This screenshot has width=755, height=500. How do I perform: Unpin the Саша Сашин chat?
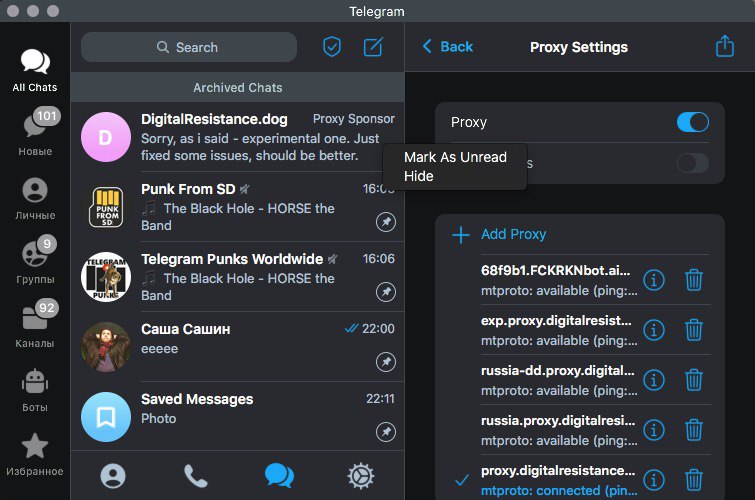click(386, 362)
